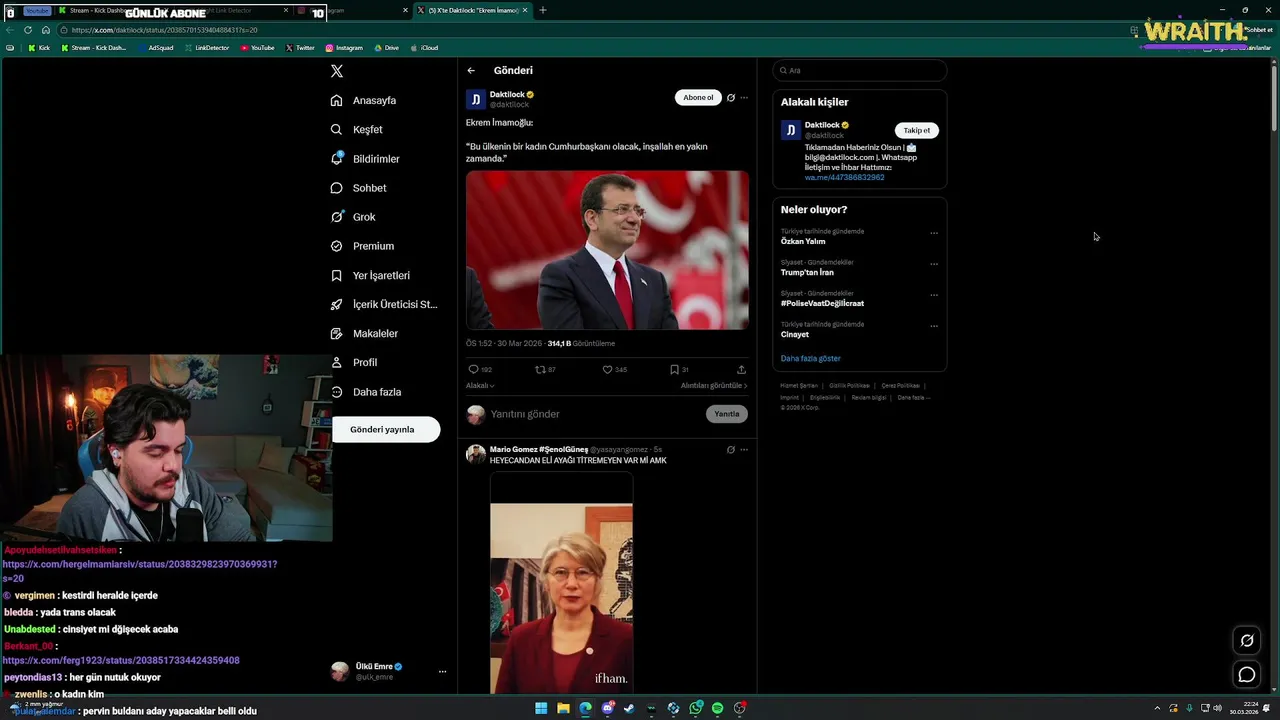The width and height of the screenshot is (1280, 720).
Task: Open new browser tab plus button
Action: [543, 10]
